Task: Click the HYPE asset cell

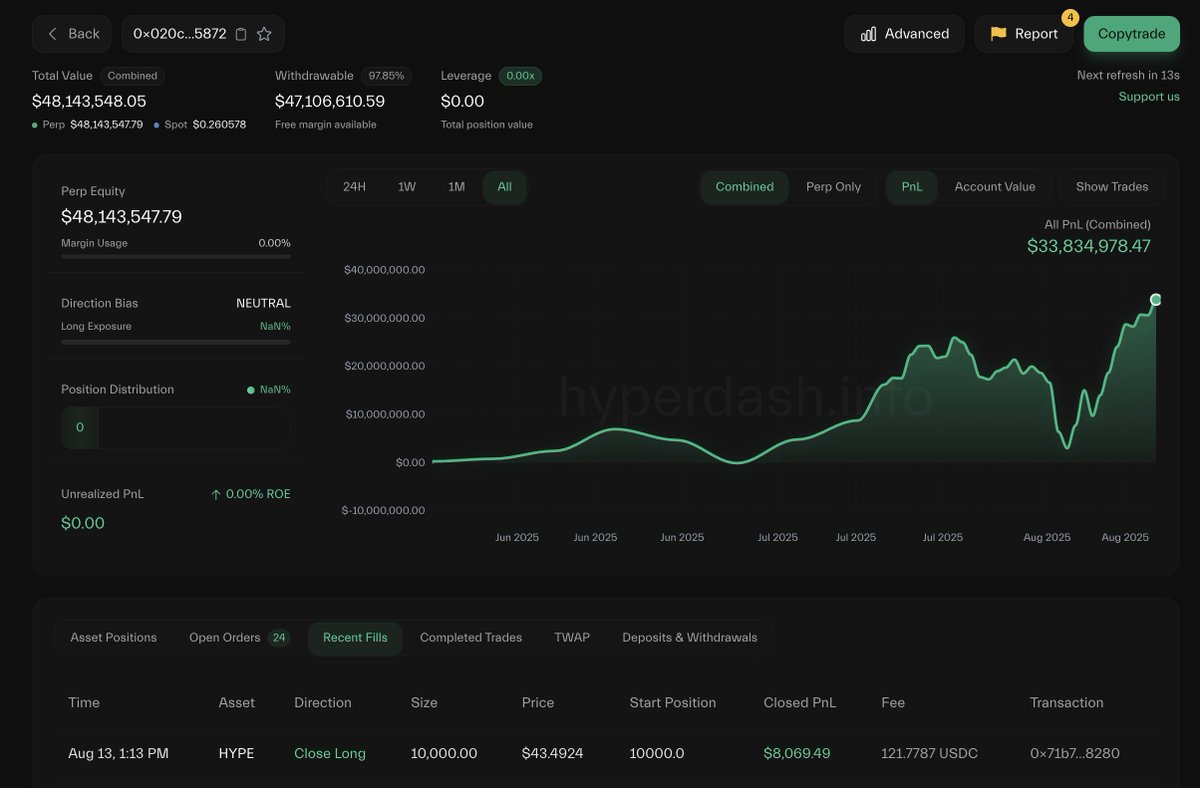Action: [236, 753]
